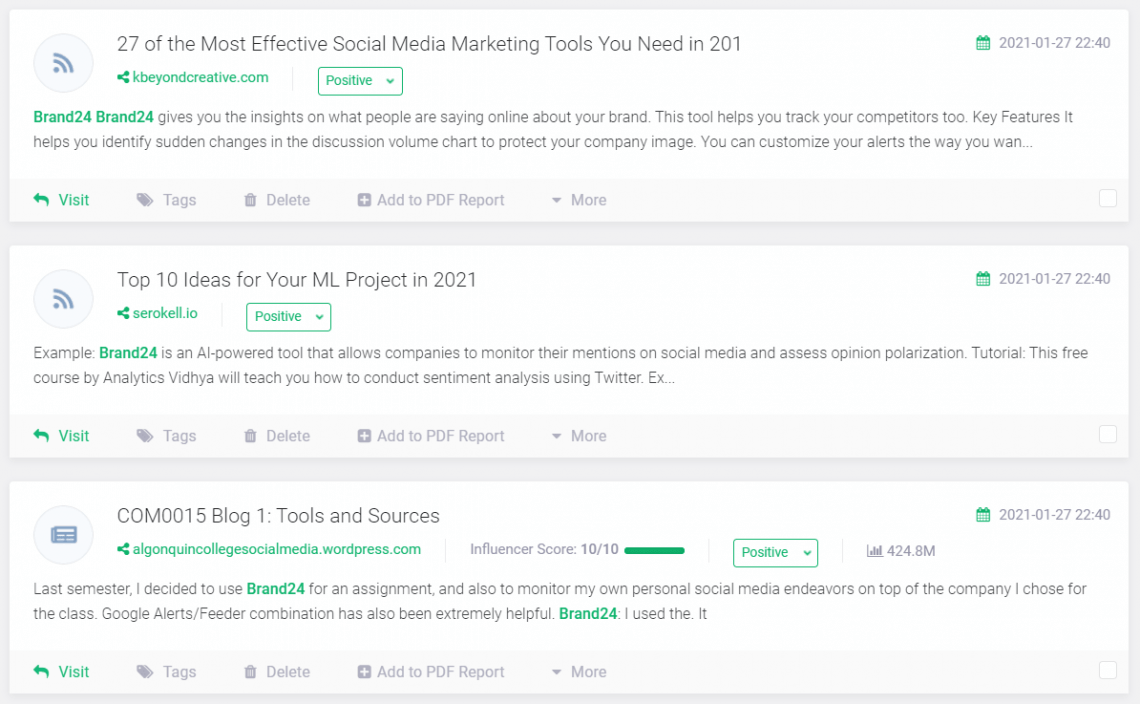Screen dimensions: 1140x704
Task: Click plus icon for PDF report on 27 Most Effective card
Action: pos(364,200)
